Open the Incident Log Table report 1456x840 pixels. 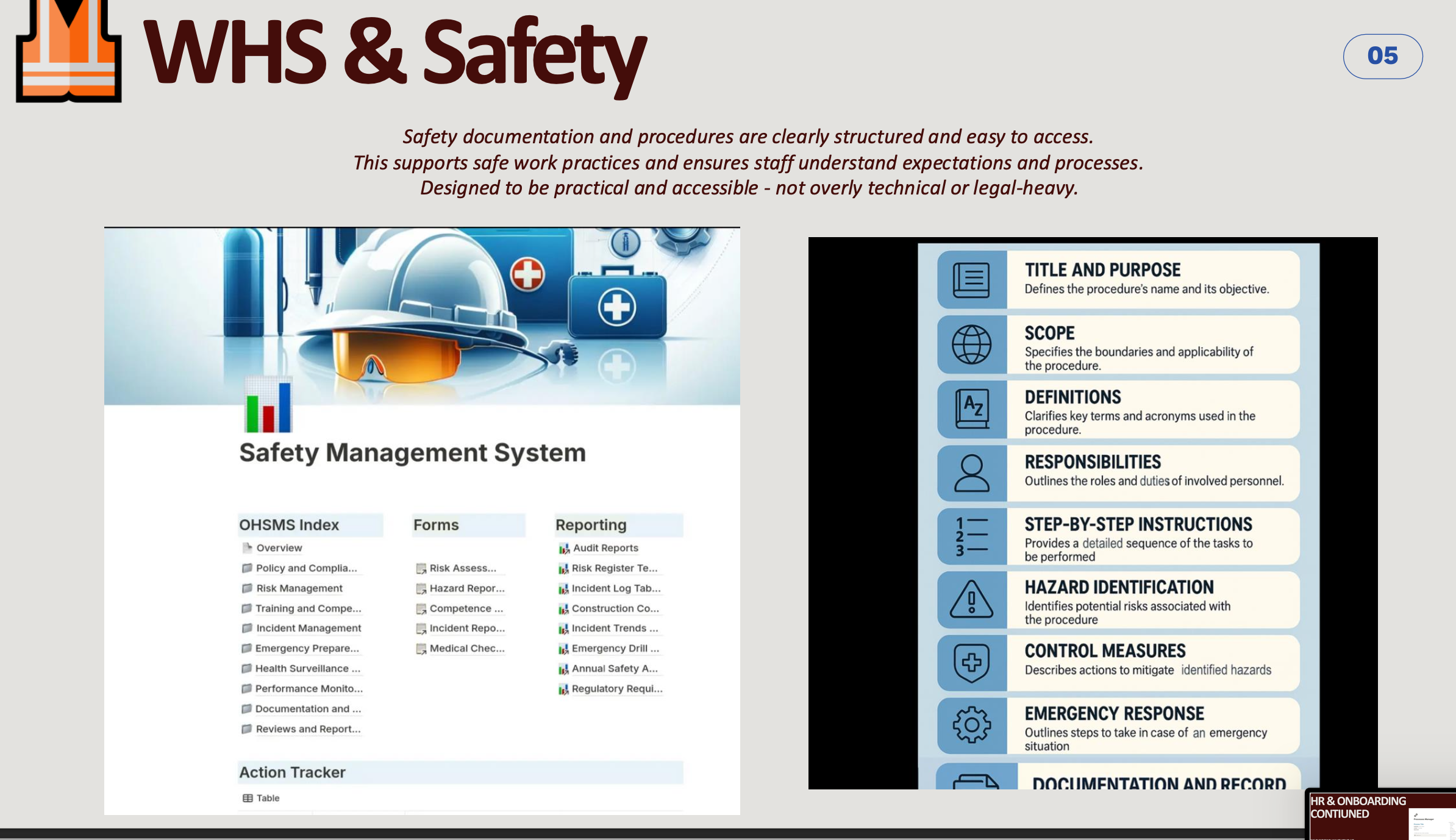[615, 588]
